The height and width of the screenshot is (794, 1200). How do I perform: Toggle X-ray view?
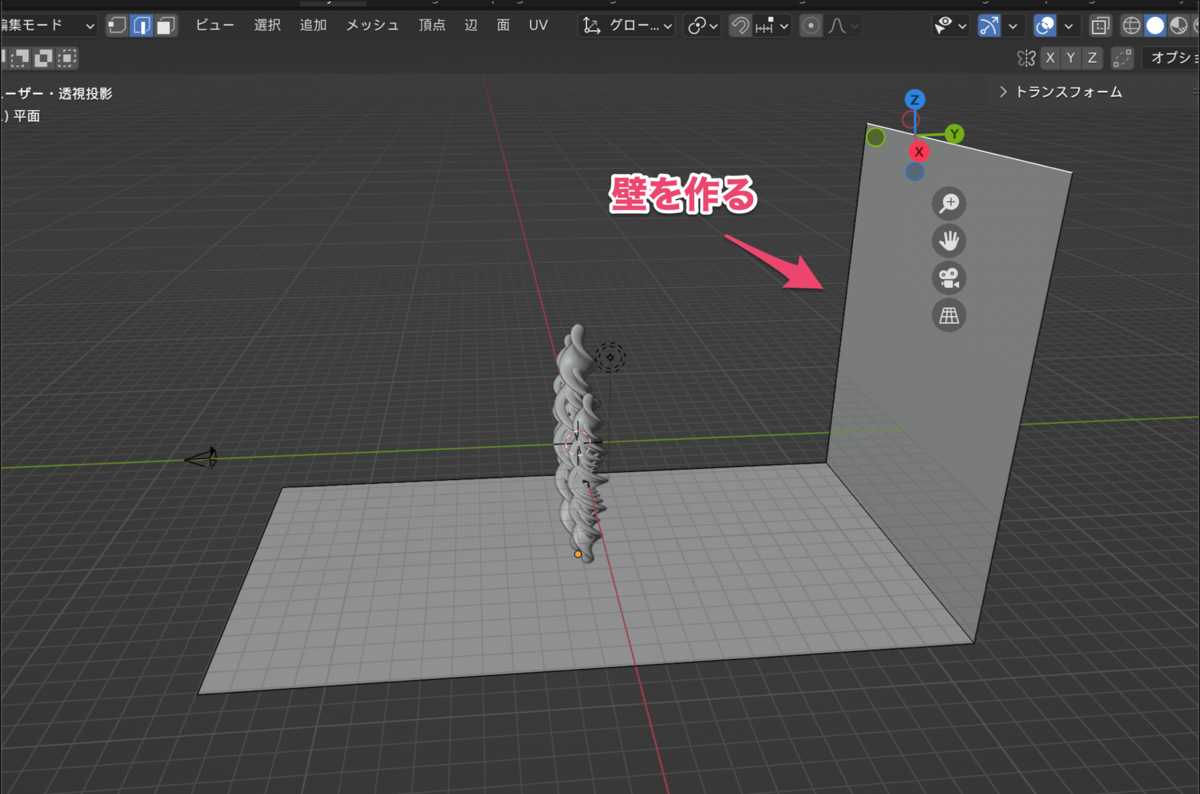(1100, 25)
